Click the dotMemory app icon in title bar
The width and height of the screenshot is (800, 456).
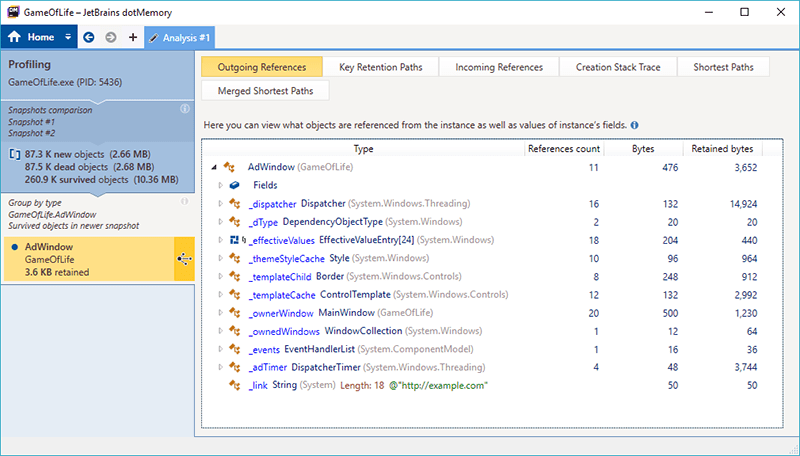(13, 12)
